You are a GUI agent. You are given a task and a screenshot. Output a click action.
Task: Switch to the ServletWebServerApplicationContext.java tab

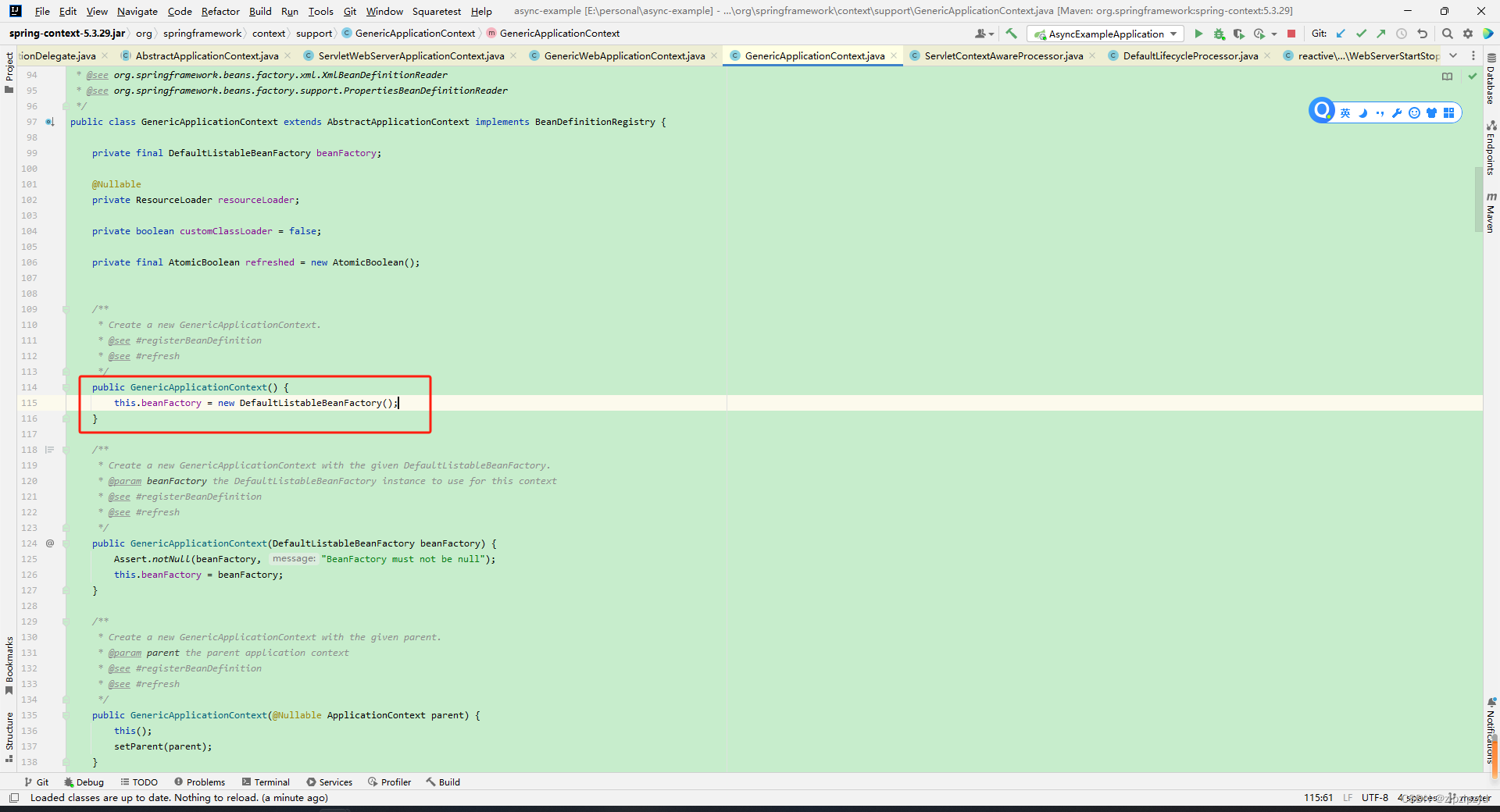(407, 55)
